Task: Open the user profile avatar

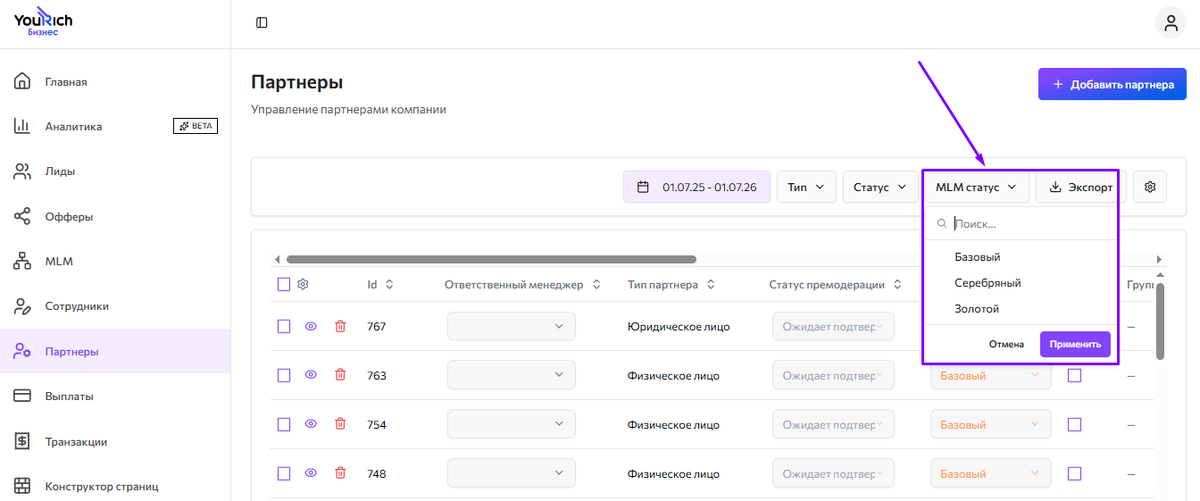Action: (1170, 23)
